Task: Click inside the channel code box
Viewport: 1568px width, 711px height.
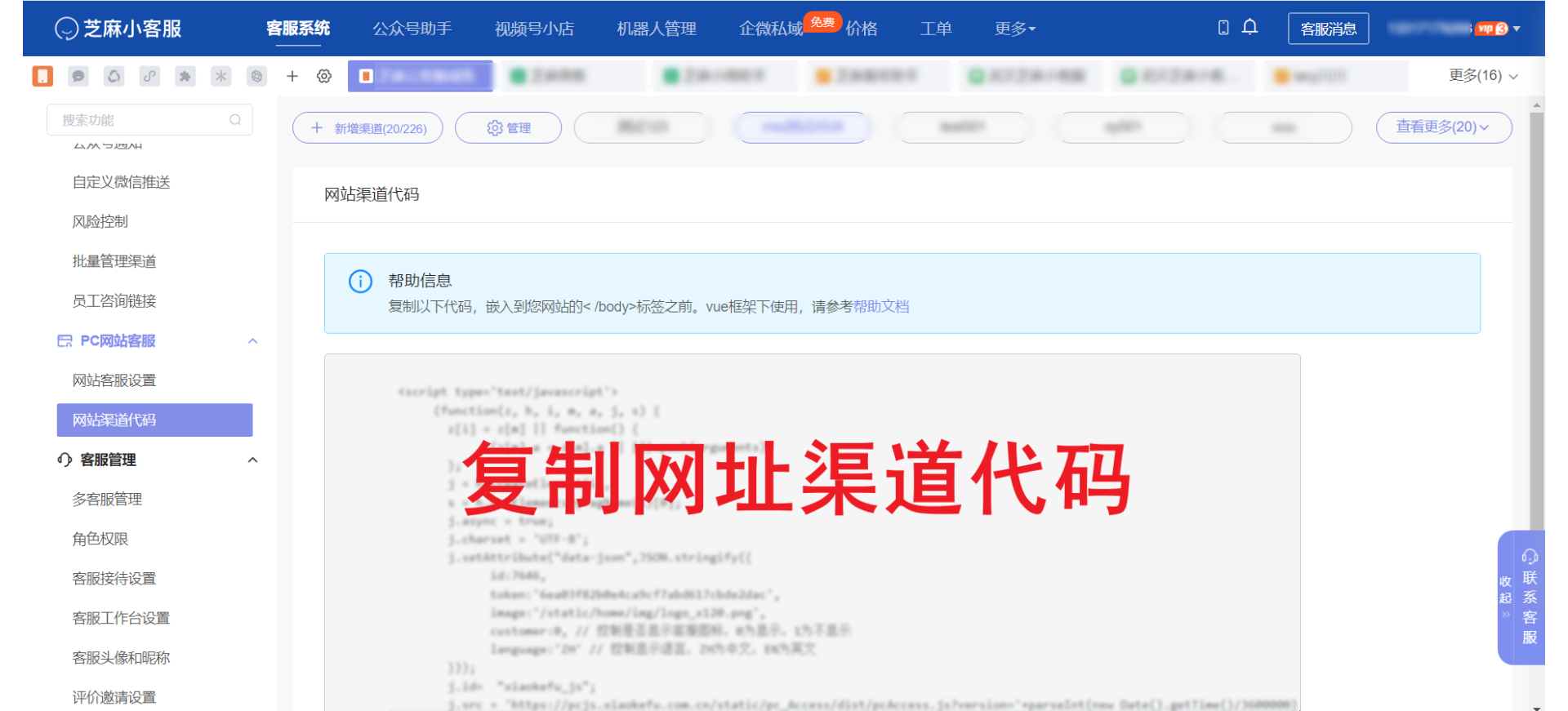Action: click(x=812, y=532)
